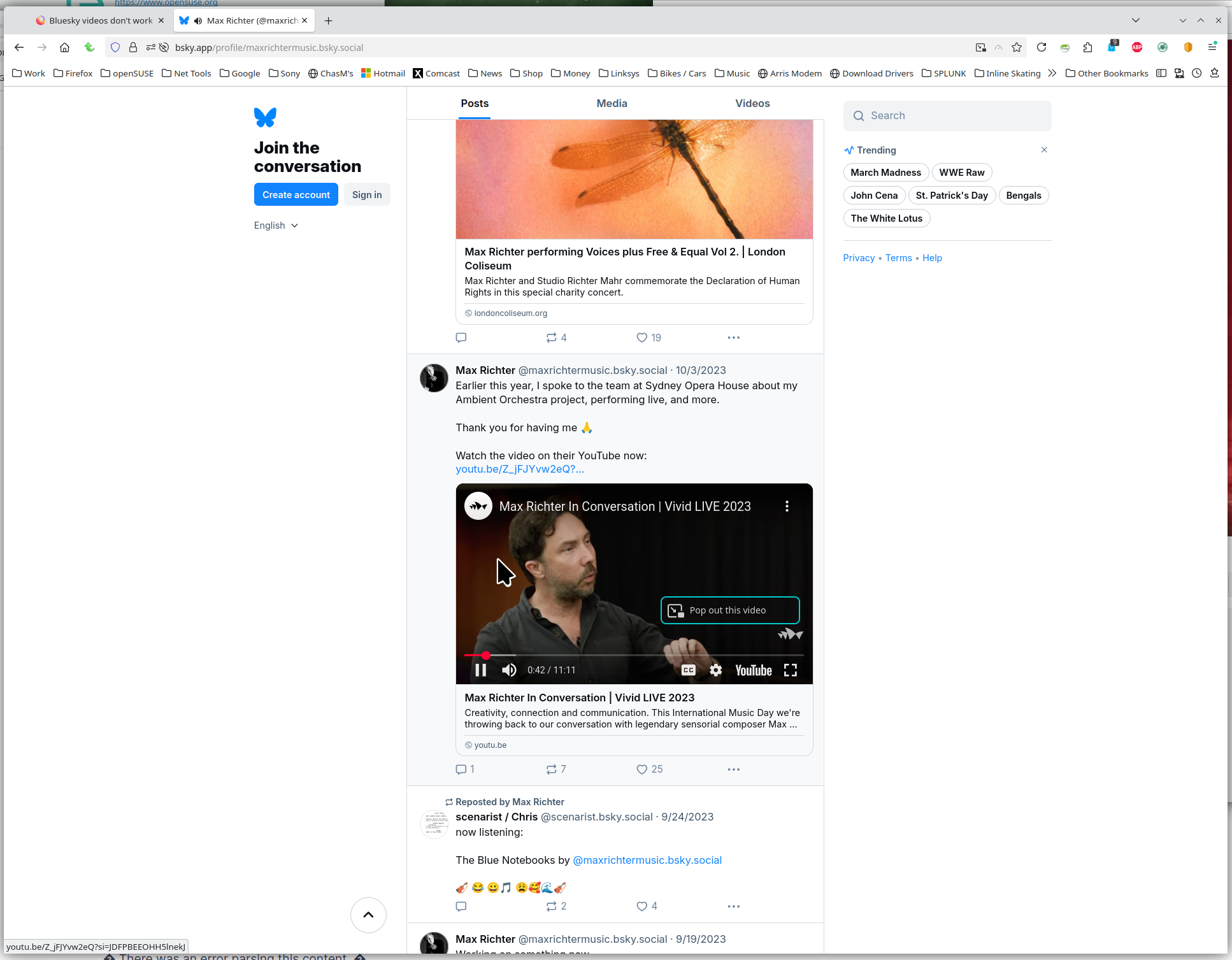Image resolution: width=1232 pixels, height=960 pixels.
Task: Pause the YouTube video playback
Action: (481, 670)
